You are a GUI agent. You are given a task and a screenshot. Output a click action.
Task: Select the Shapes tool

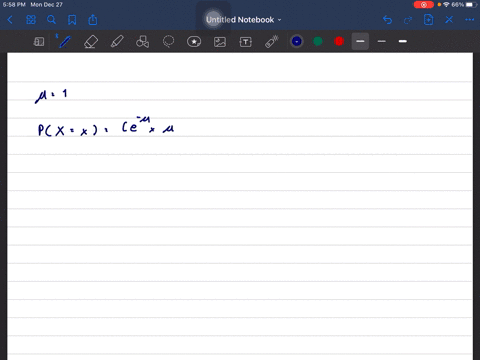click(143, 42)
